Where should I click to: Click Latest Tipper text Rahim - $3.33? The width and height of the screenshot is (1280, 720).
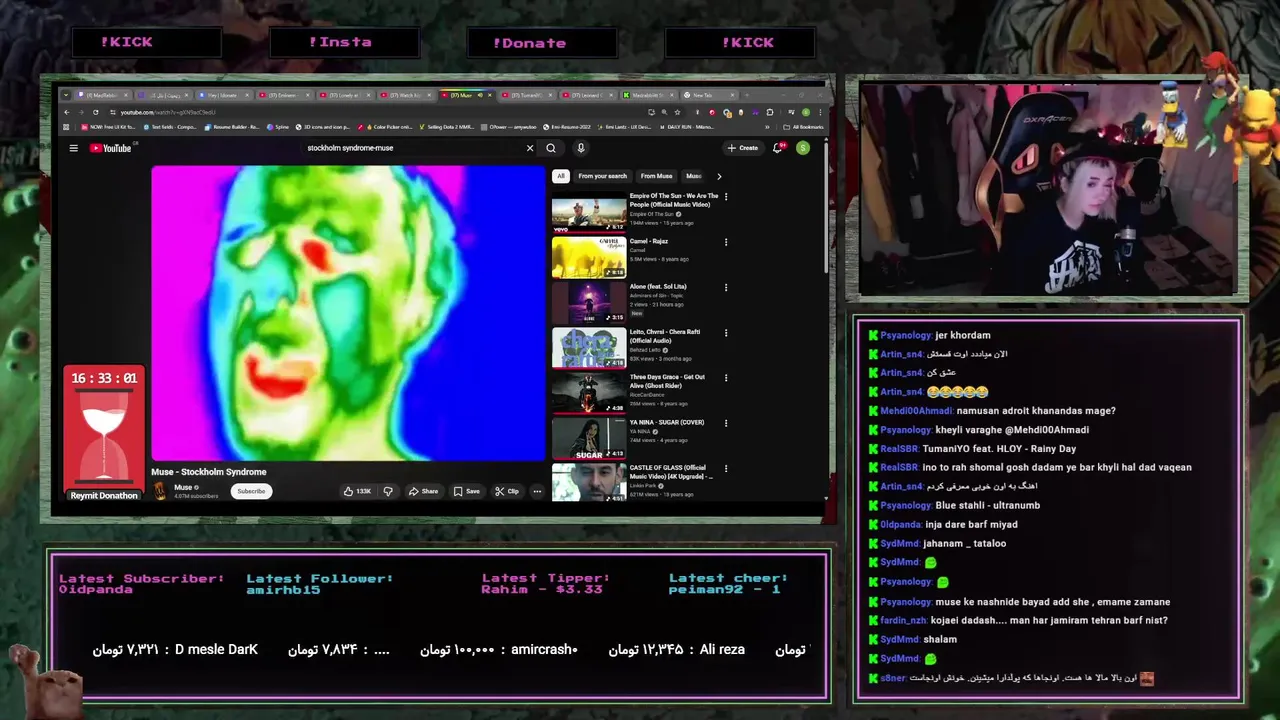click(x=541, y=590)
